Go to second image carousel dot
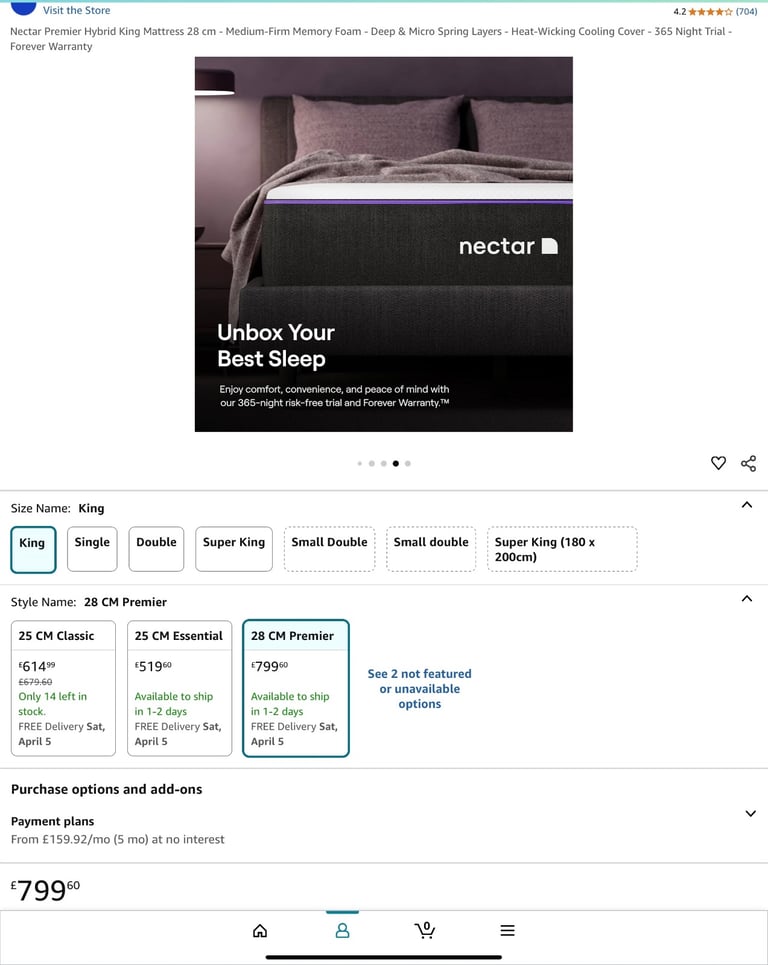The height and width of the screenshot is (965, 768). tap(372, 463)
